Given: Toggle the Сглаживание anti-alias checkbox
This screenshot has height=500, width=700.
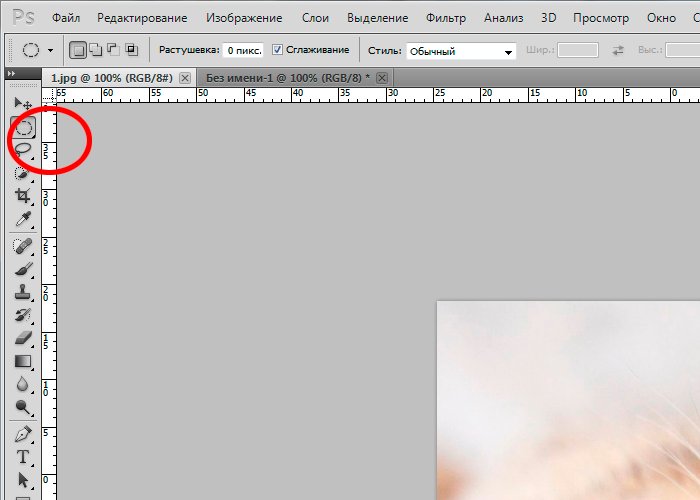Looking at the screenshot, I should tap(278, 50).
